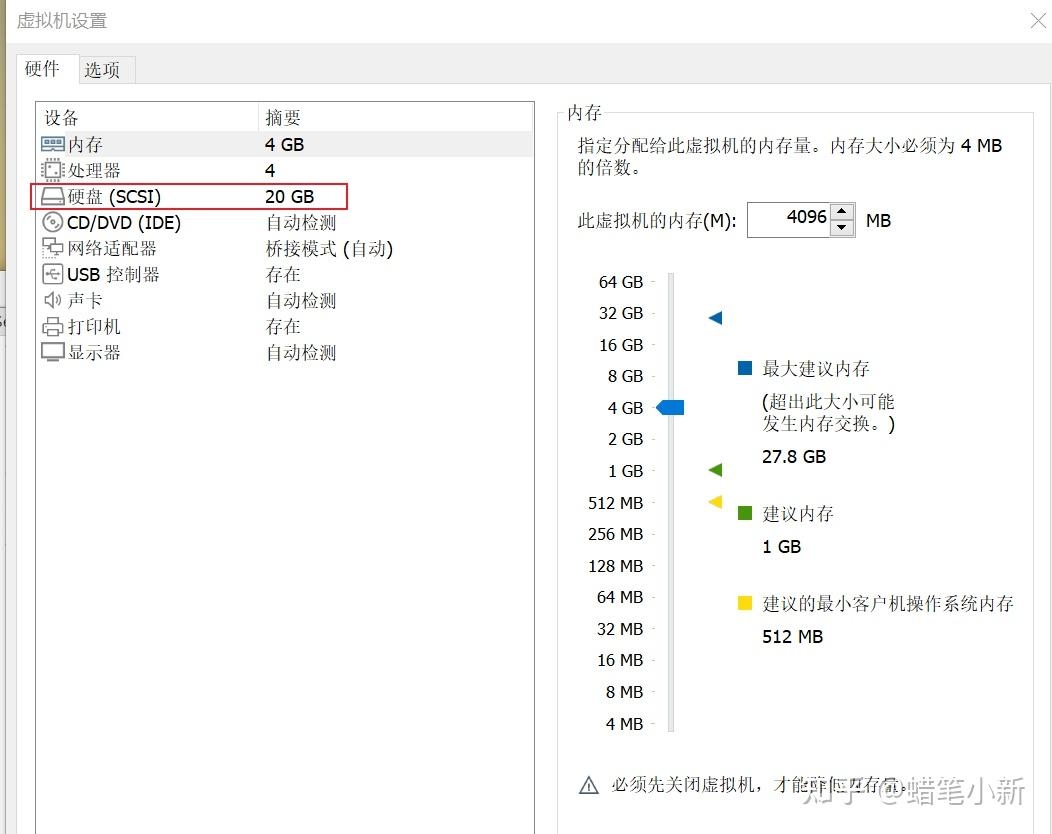Click the 设备 column header

pos(60,117)
